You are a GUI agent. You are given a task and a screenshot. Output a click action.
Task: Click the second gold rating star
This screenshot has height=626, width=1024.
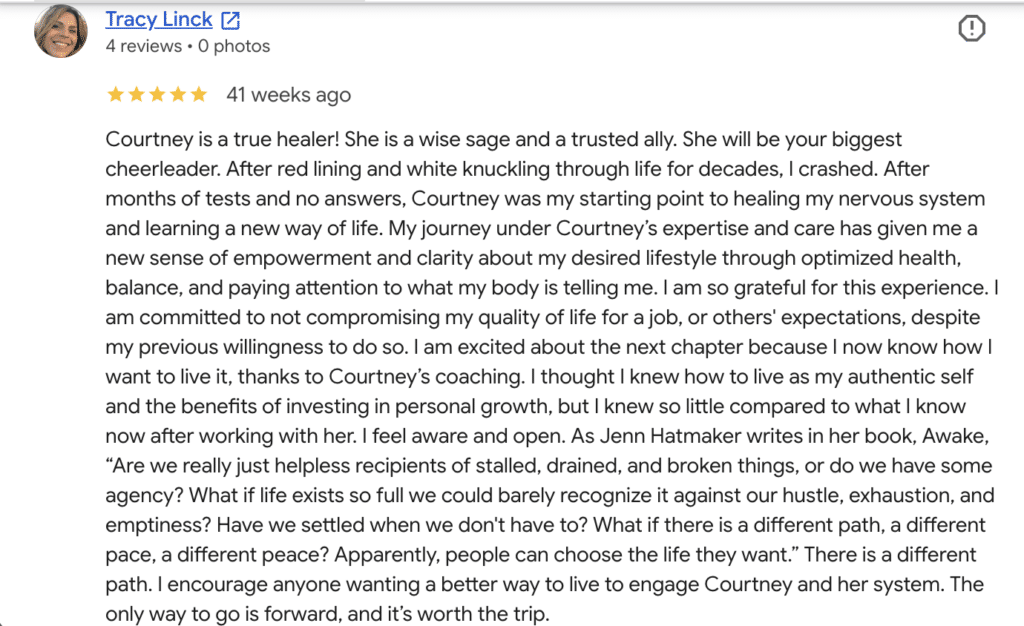(136, 95)
